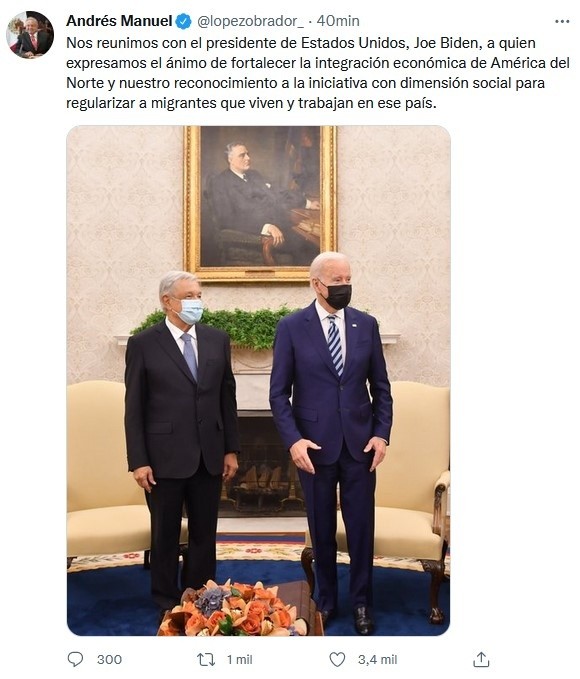580x679 pixels.
Task: Open the author's profile avatar
Action: click(30, 35)
